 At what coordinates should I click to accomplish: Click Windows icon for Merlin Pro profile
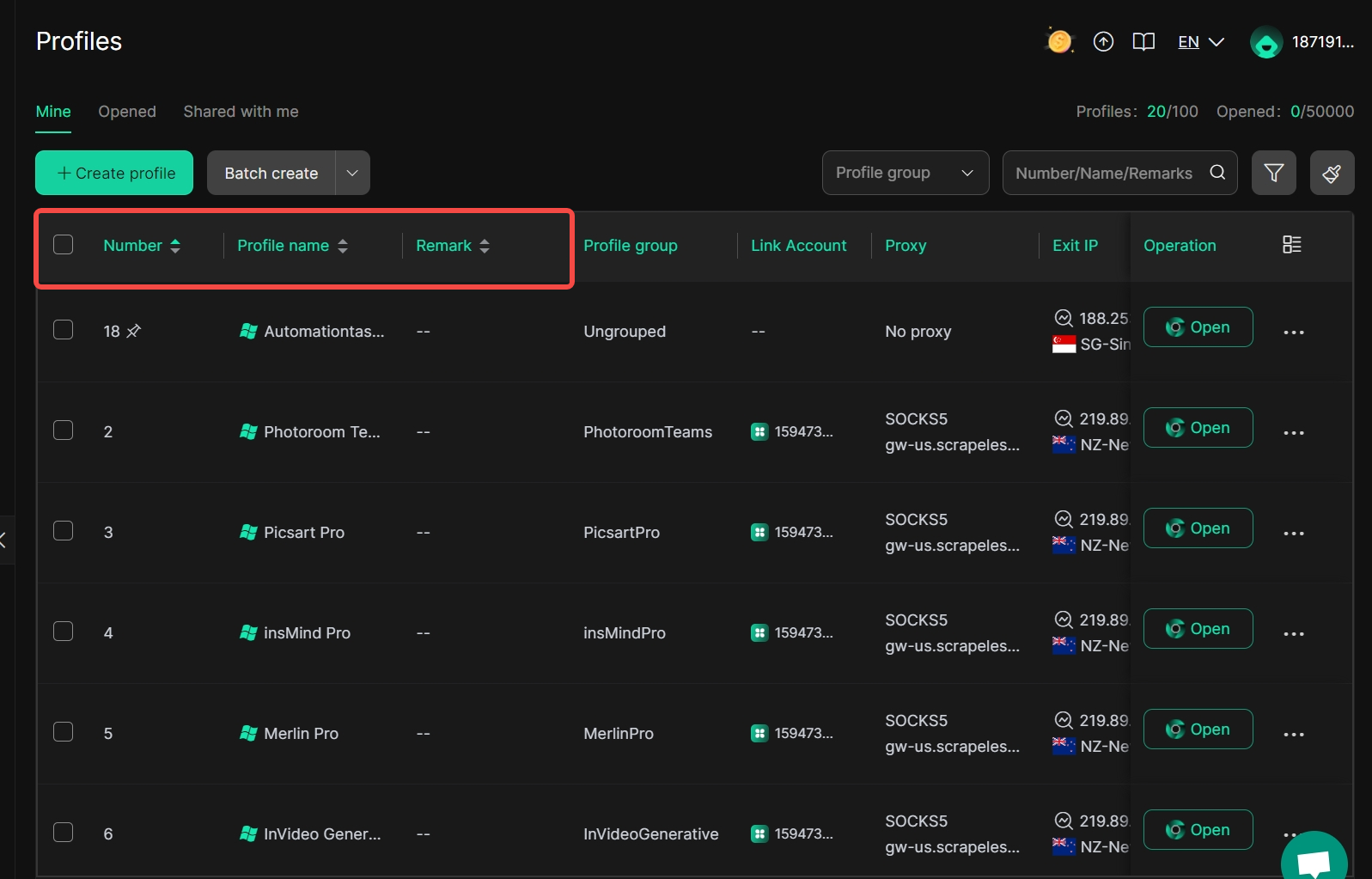248,734
